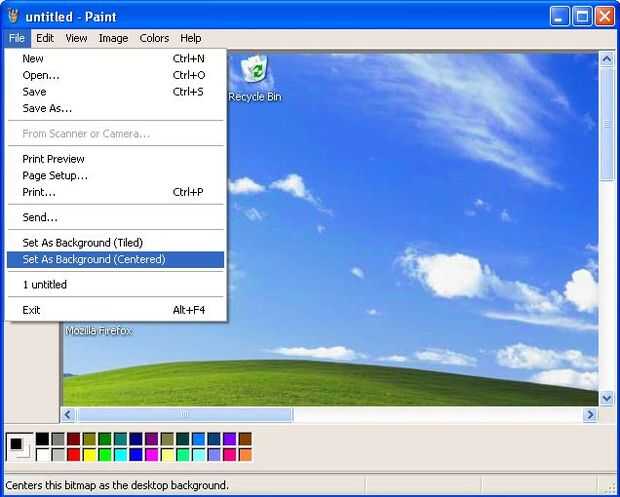620x497 pixels.
Task: Choose Exit from the File menu
Action: click(115, 310)
